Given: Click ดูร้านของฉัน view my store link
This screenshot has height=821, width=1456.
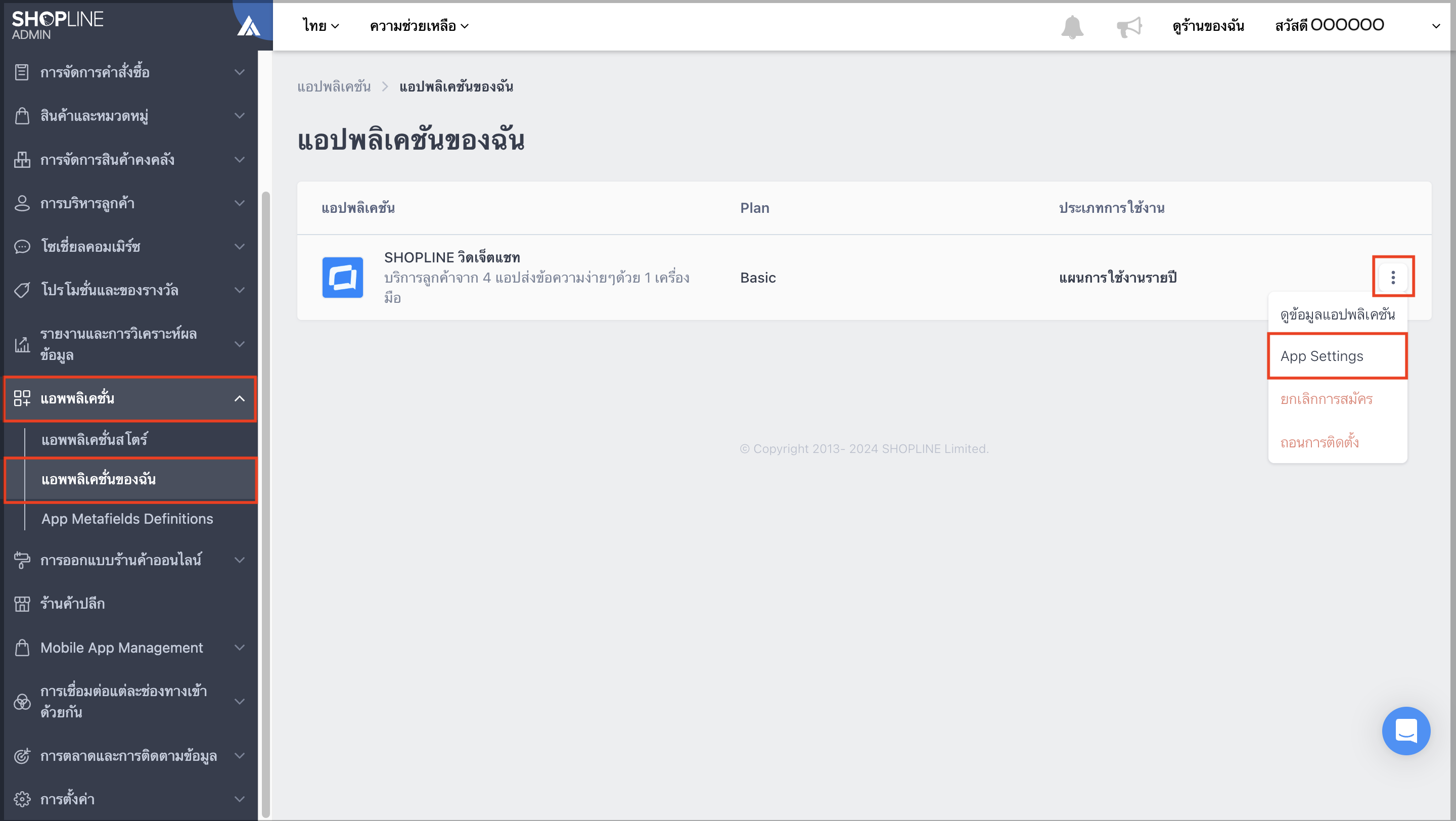Looking at the screenshot, I should point(1208,26).
